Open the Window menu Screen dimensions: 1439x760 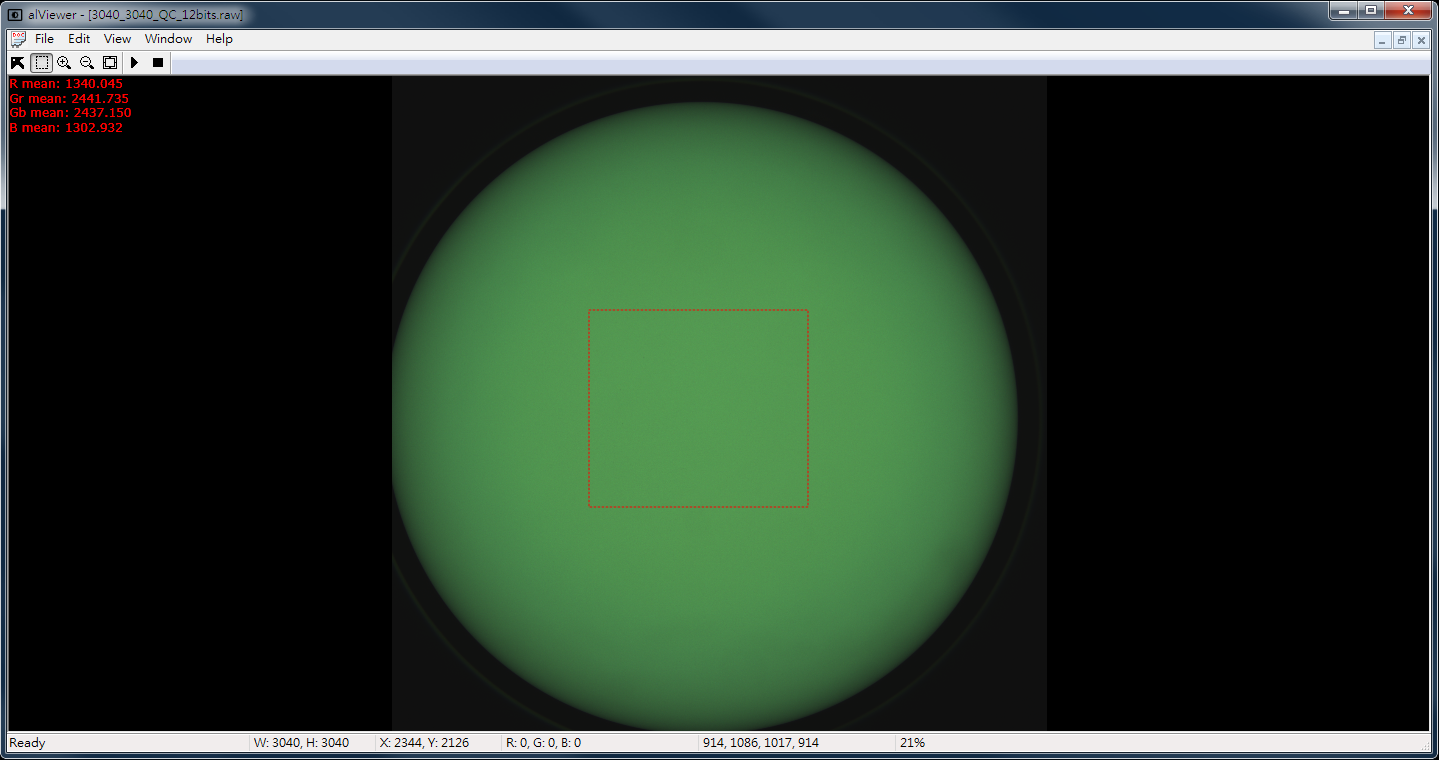(168, 39)
